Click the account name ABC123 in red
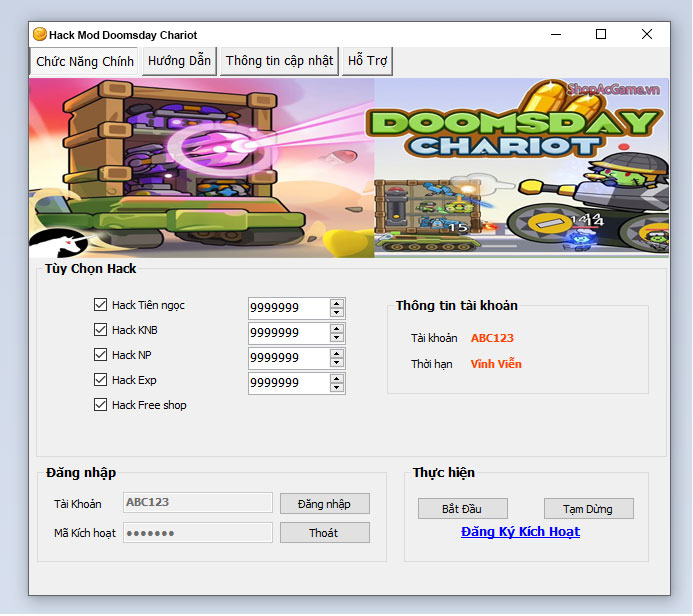This screenshot has width=693, height=616. 492,338
